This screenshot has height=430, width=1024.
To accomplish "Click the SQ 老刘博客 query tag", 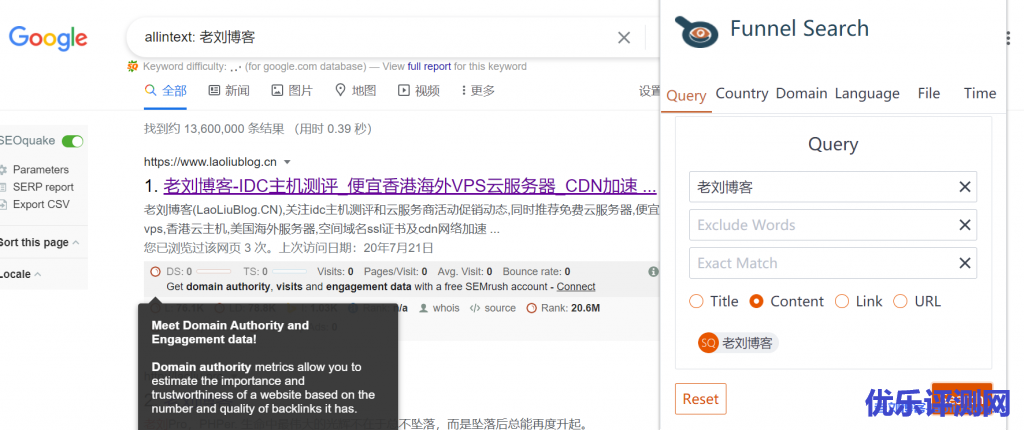I will point(738,342).
